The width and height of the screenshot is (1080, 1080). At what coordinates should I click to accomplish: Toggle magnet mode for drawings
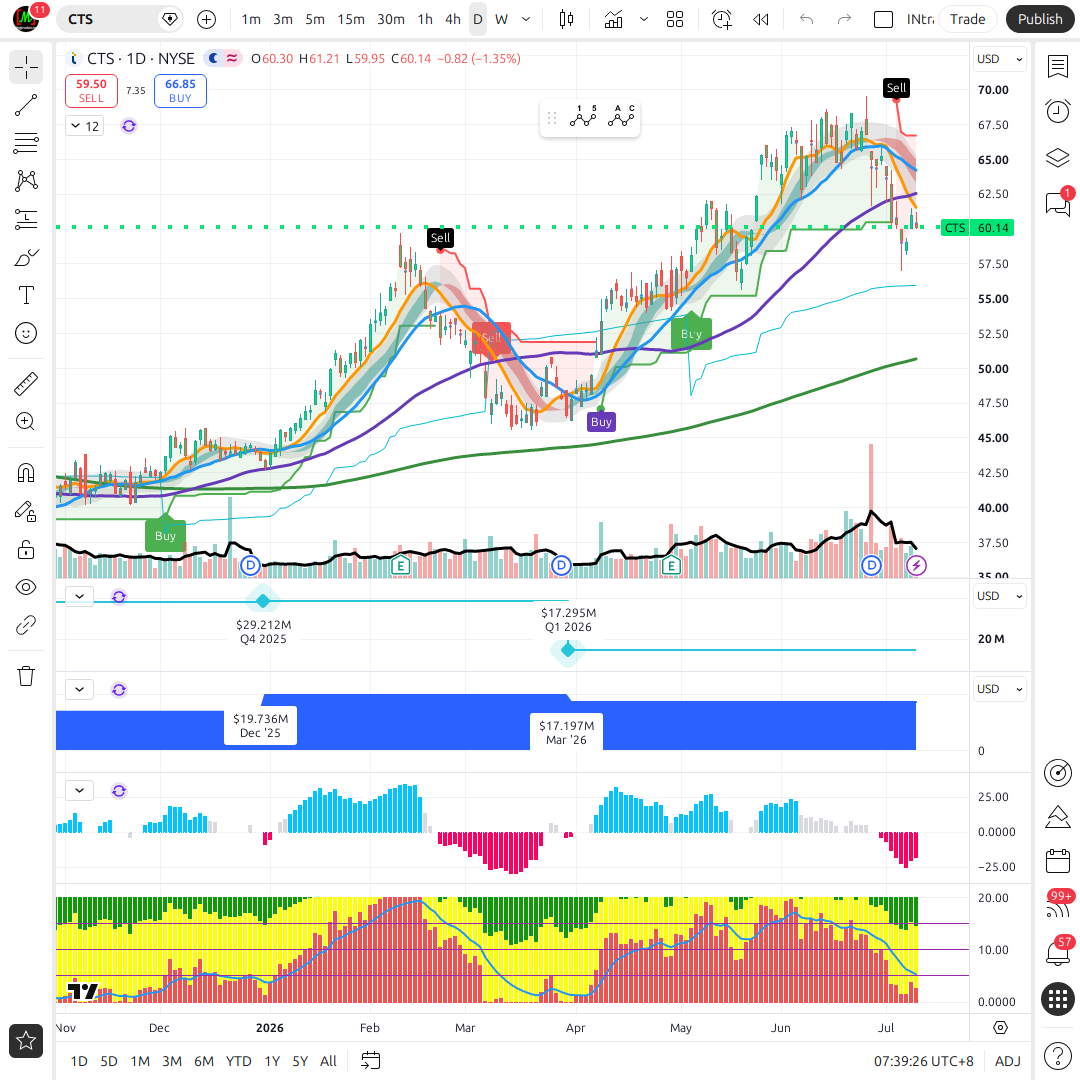click(26, 473)
